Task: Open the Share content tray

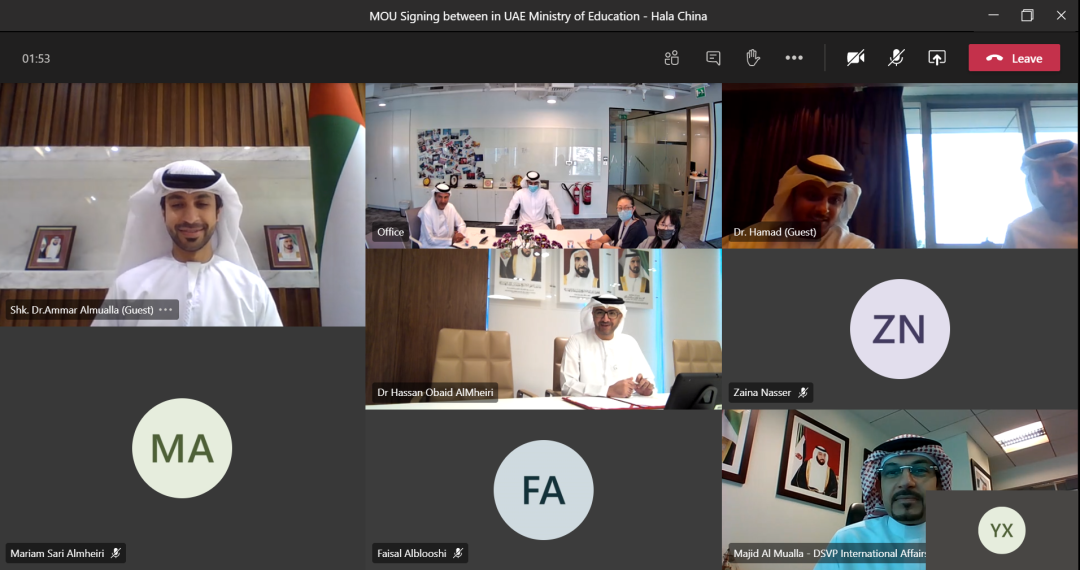Action: [x=937, y=59]
